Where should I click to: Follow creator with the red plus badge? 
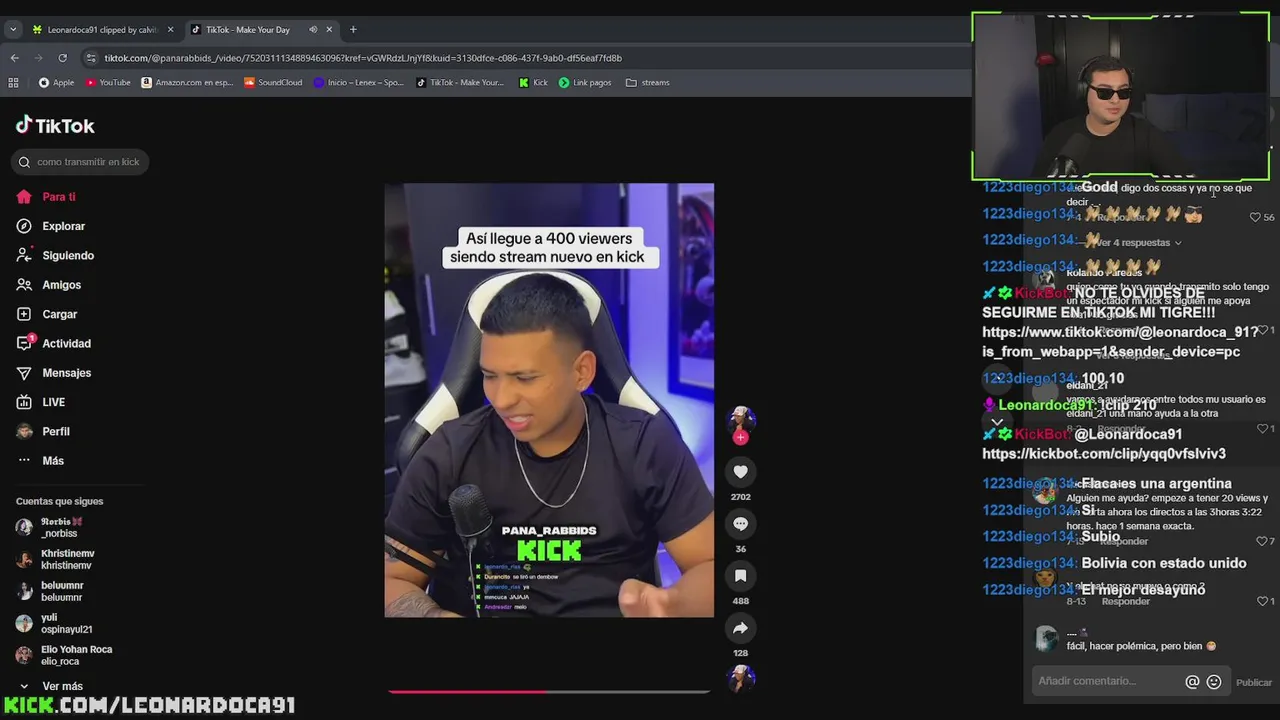point(740,438)
